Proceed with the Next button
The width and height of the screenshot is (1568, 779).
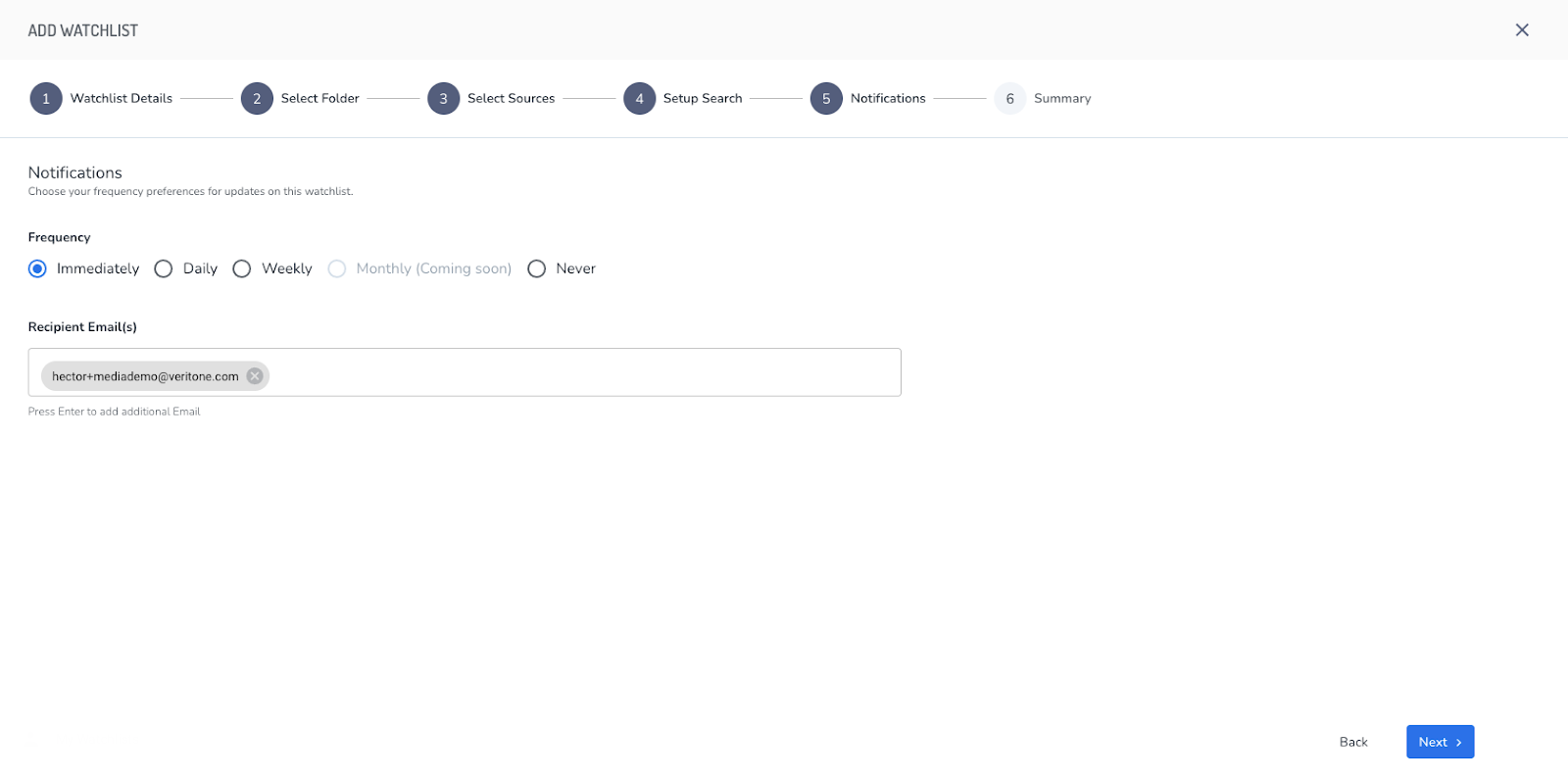(1440, 742)
